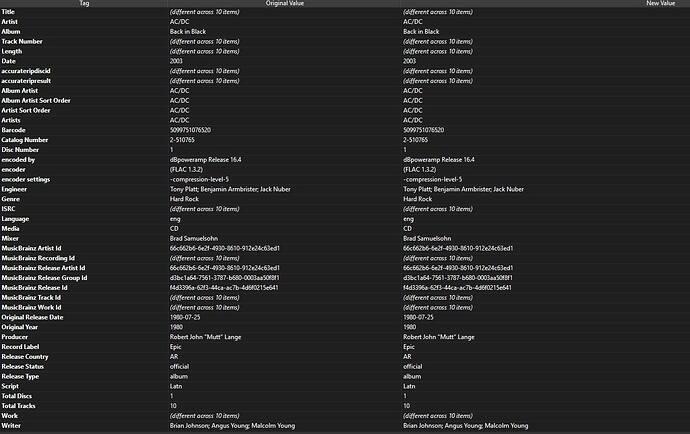Click the New Value cell for Album
This screenshot has width=690, height=434.
tap(421, 31)
